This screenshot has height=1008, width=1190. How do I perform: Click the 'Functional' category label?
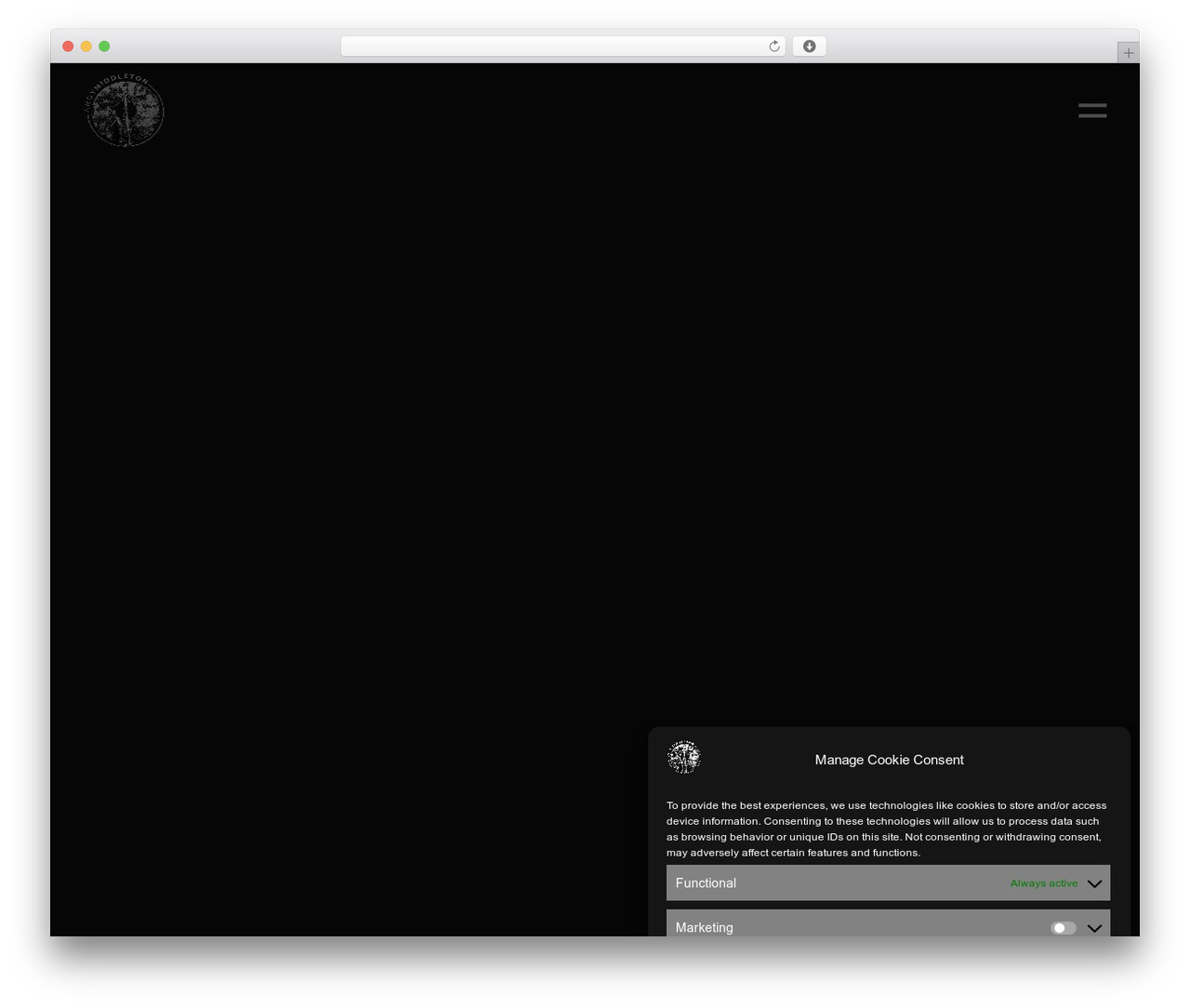coord(706,883)
